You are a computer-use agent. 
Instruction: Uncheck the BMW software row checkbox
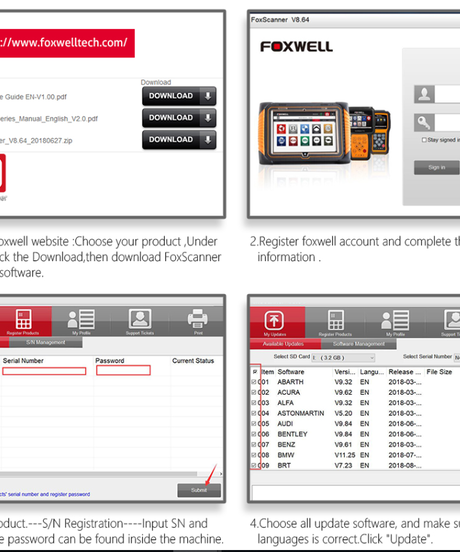254,455
